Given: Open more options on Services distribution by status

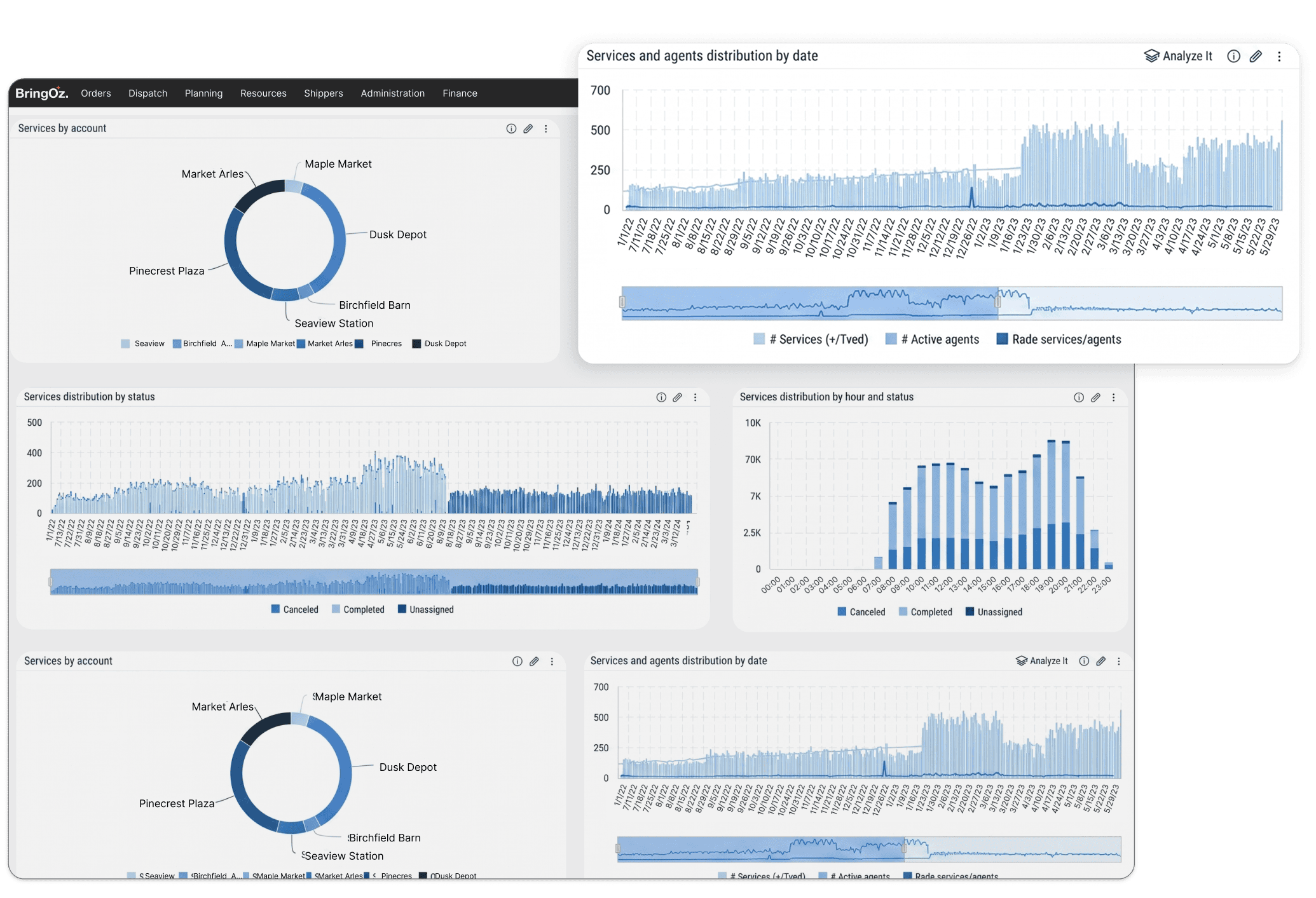Looking at the screenshot, I should pos(696,397).
